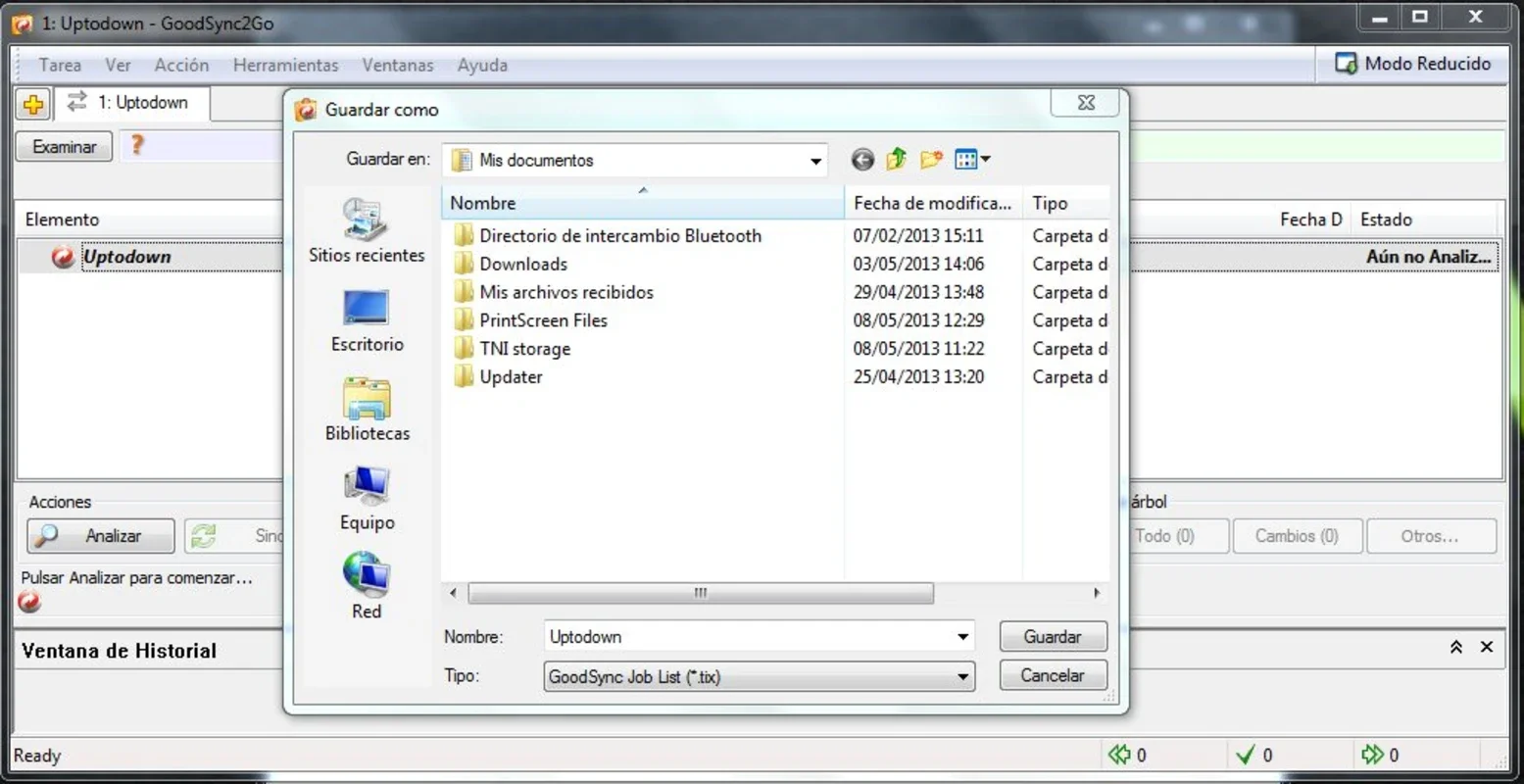Viewport: 1524px width, 784px height.
Task: Select Mis archivos recibidos folder
Action: pyautogui.click(x=566, y=292)
